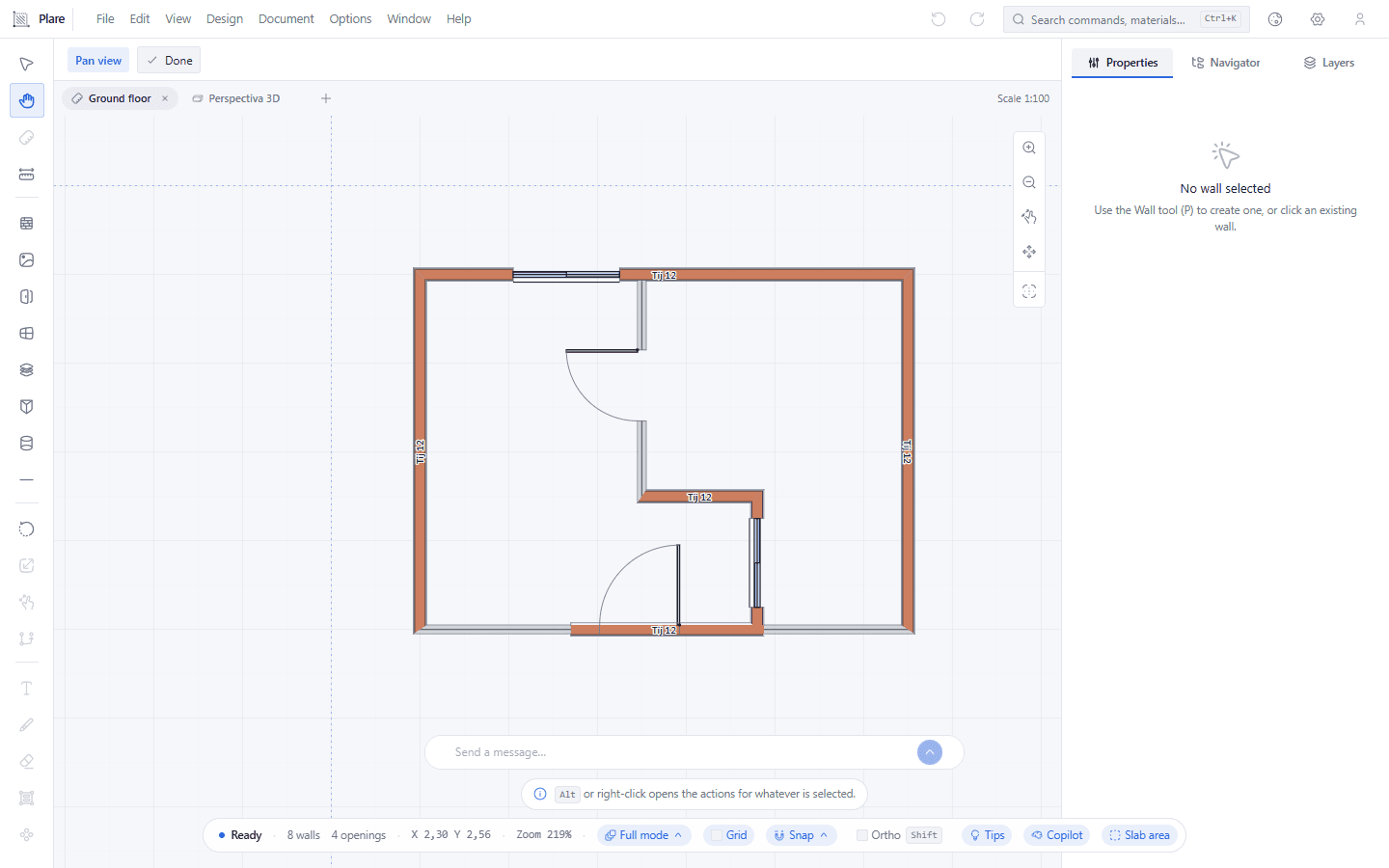Choose the dimension measure tool

(27, 175)
